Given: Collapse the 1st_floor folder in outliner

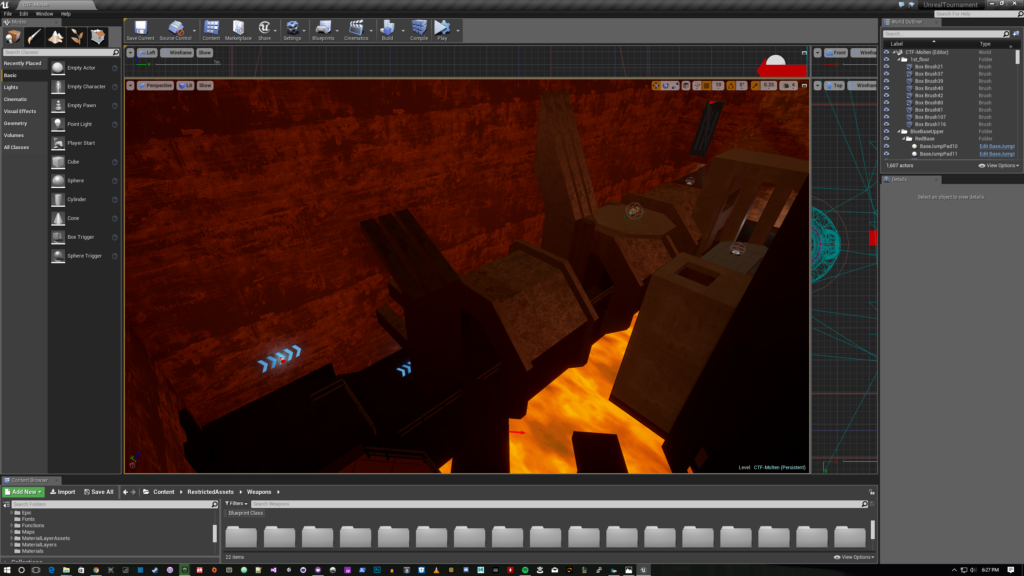Looking at the screenshot, I should (x=899, y=59).
